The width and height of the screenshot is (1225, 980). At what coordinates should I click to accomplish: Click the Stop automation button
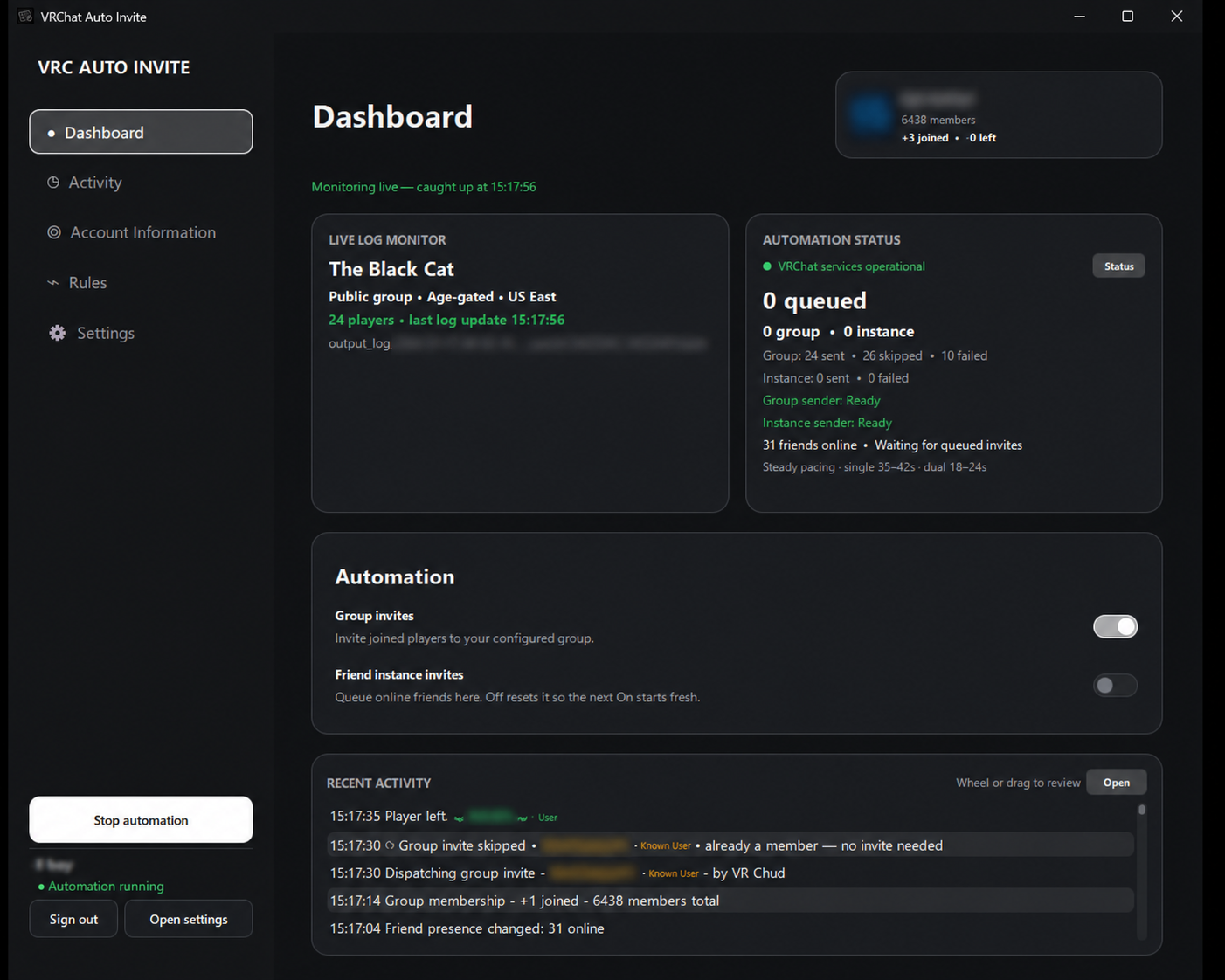point(141,820)
